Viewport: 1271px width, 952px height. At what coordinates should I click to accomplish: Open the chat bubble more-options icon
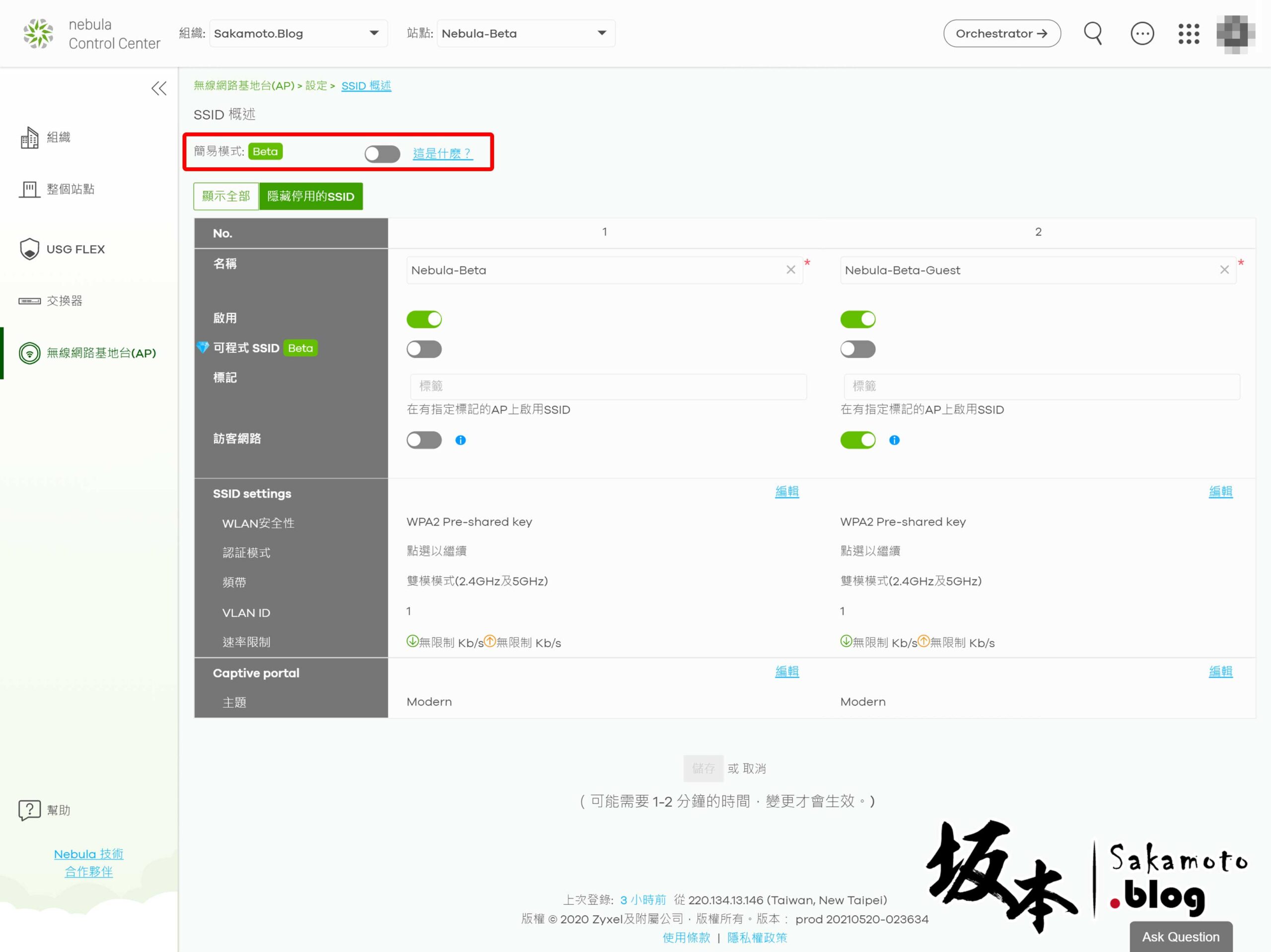pyautogui.click(x=1142, y=33)
